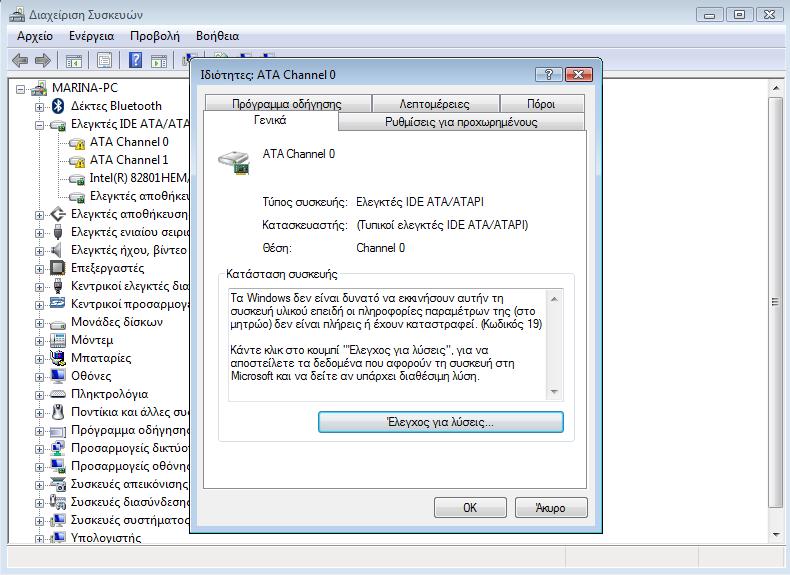Click the Μονάδες δίσκων disk drive icon
Viewport: 790px width, 575px height.
click(x=58, y=323)
